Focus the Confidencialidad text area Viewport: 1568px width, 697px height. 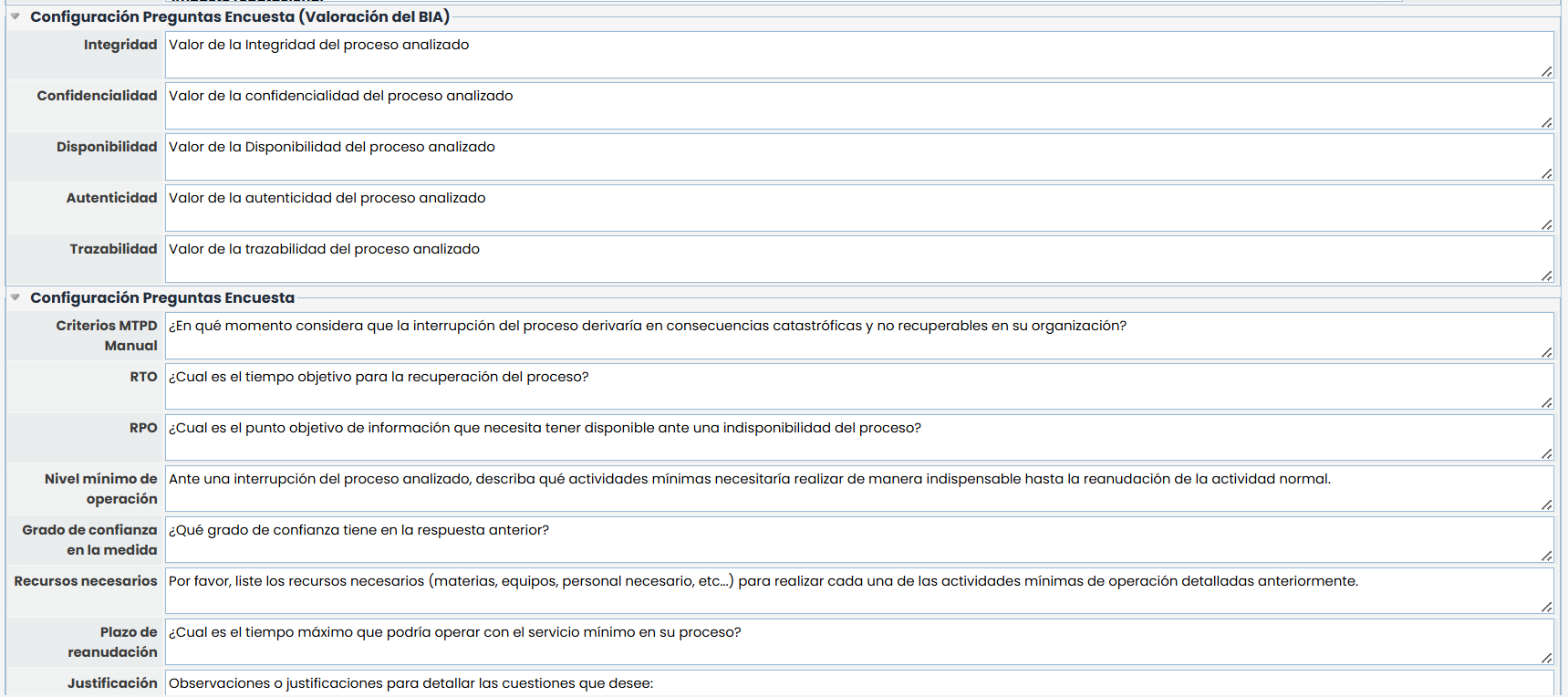coord(857,106)
